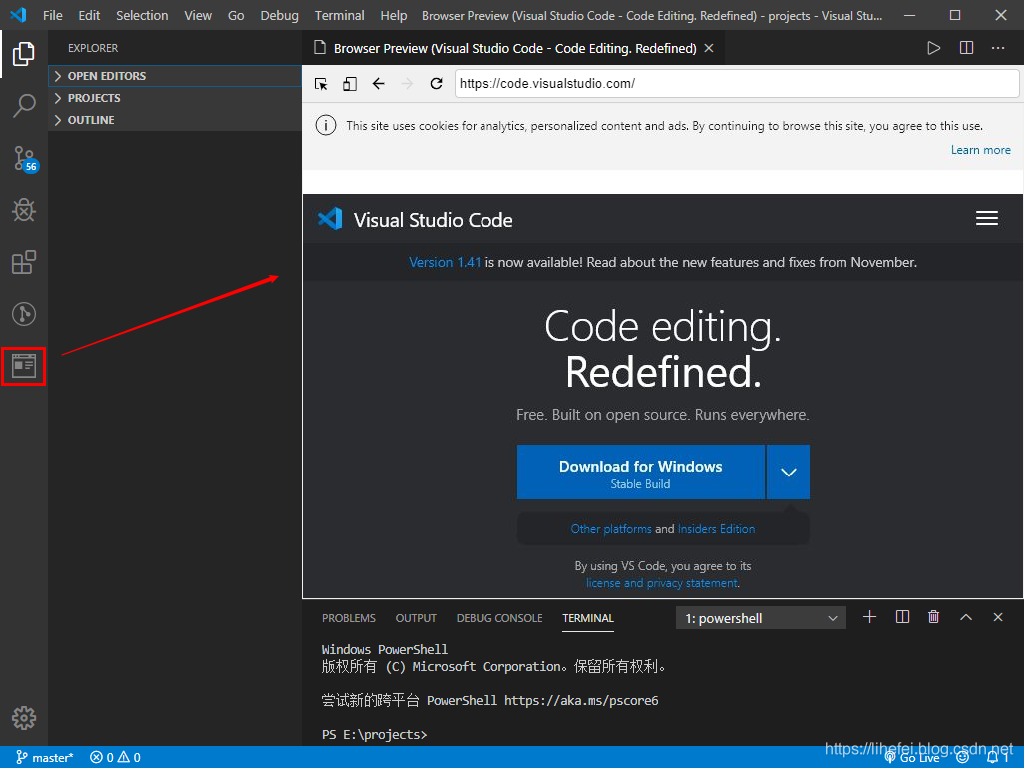
Task: Click the cookie notice info icon
Action: pyautogui.click(x=326, y=125)
